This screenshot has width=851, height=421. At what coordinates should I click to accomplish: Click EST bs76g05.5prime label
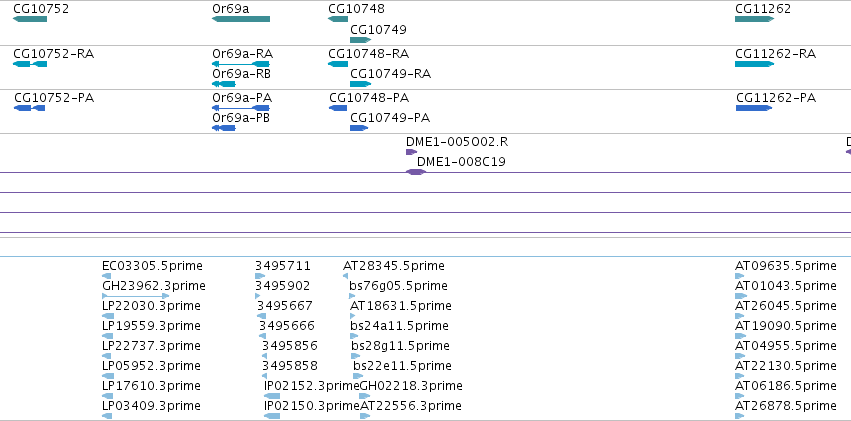(398, 286)
